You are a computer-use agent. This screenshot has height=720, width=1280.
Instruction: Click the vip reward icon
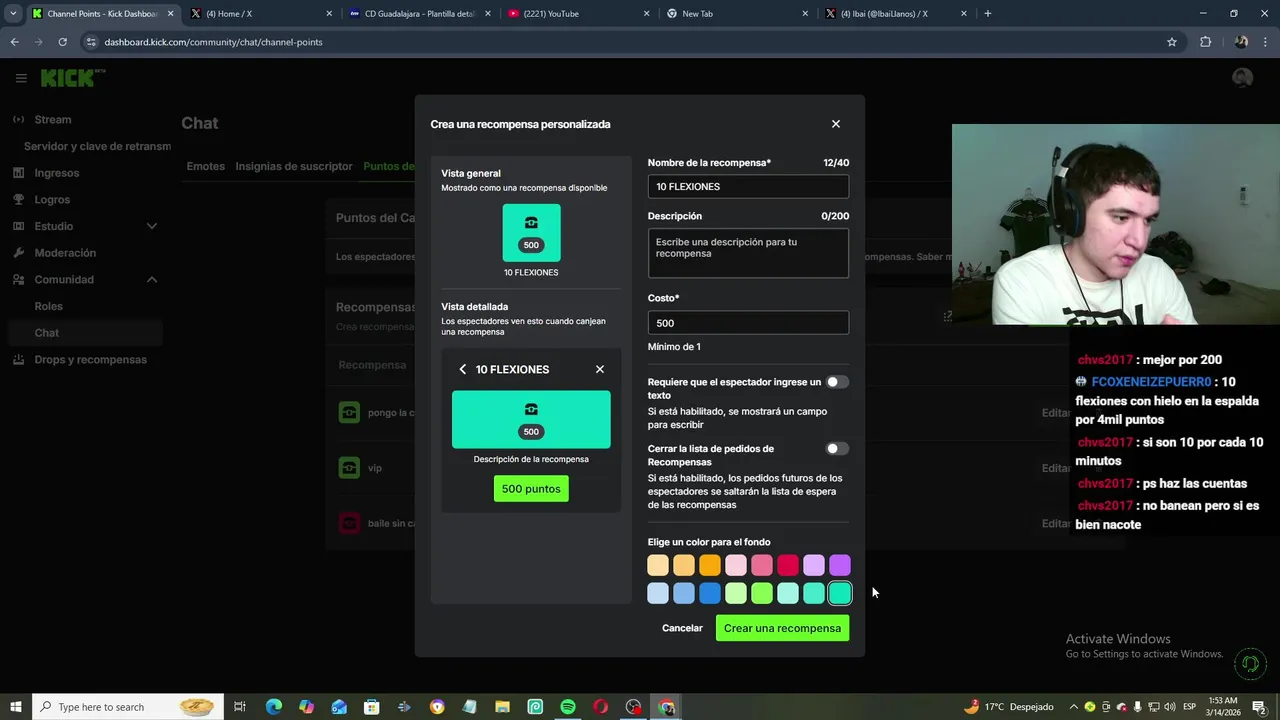pos(349,467)
